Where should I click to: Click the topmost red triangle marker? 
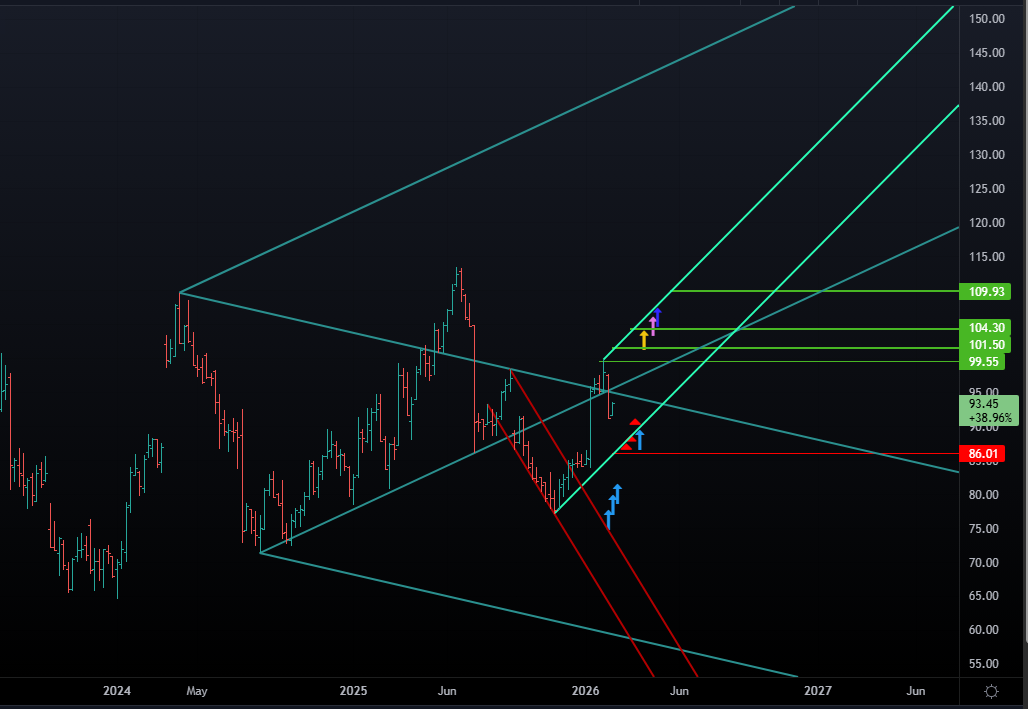(635, 423)
